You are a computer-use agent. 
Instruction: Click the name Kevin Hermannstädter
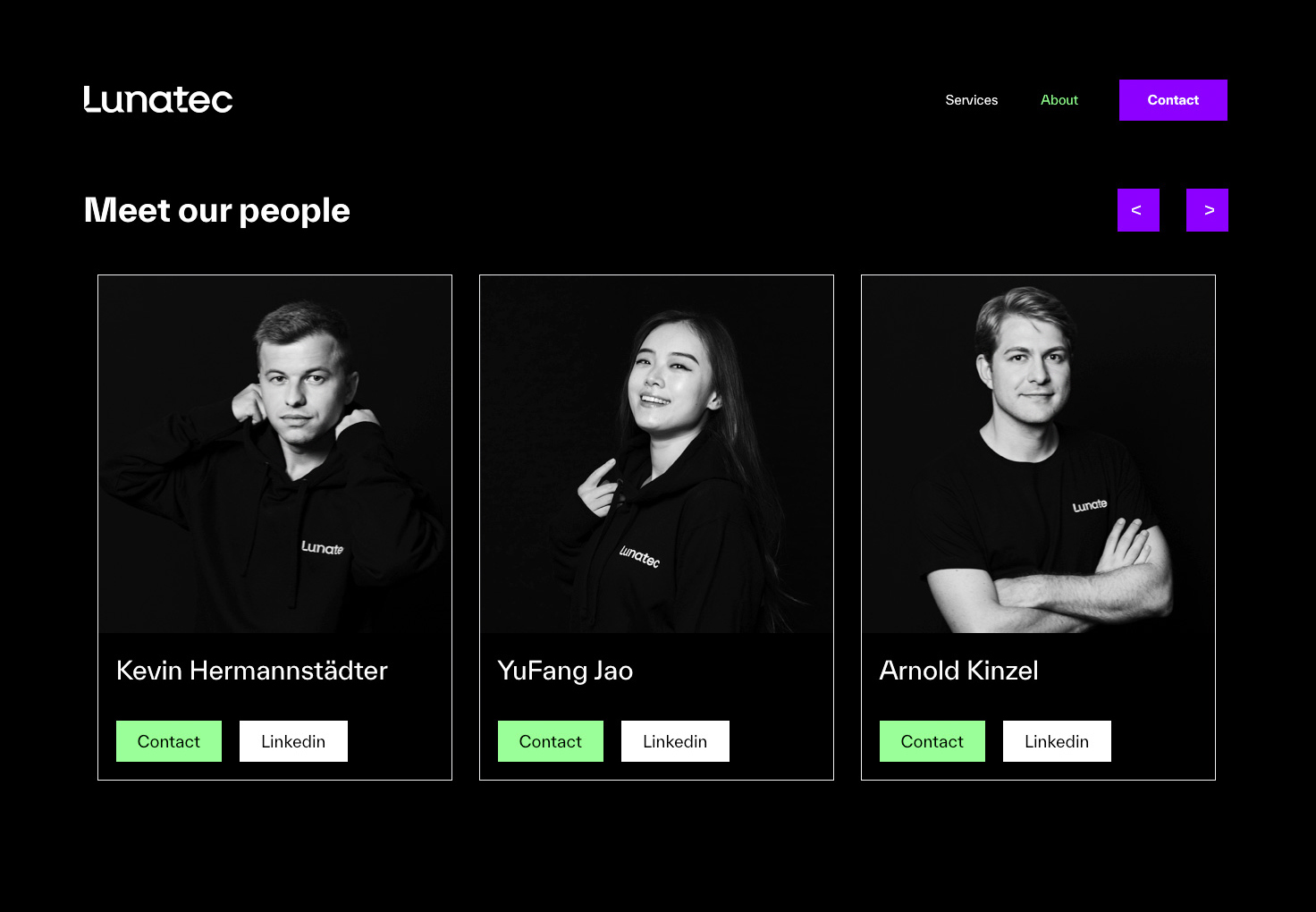(252, 671)
